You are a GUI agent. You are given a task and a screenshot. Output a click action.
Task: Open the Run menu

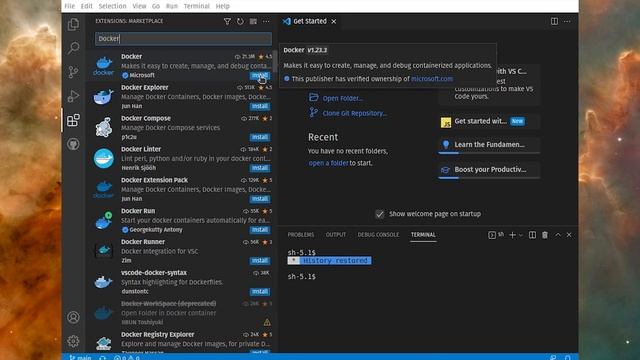tap(172, 6)
